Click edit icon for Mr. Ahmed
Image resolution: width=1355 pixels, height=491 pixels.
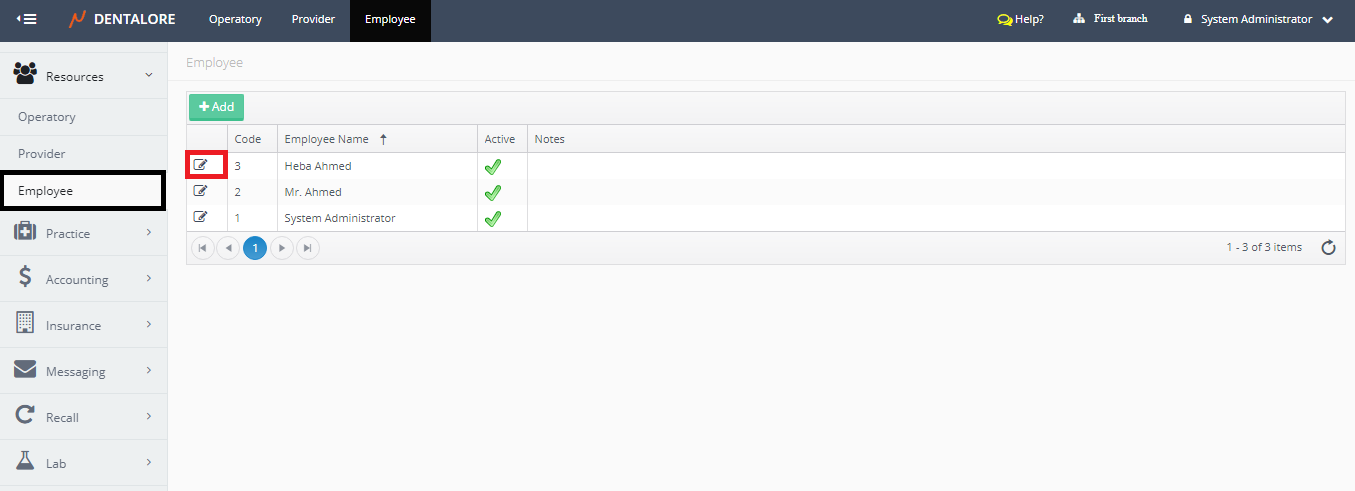pyautogui.click(x=200, y=191)
